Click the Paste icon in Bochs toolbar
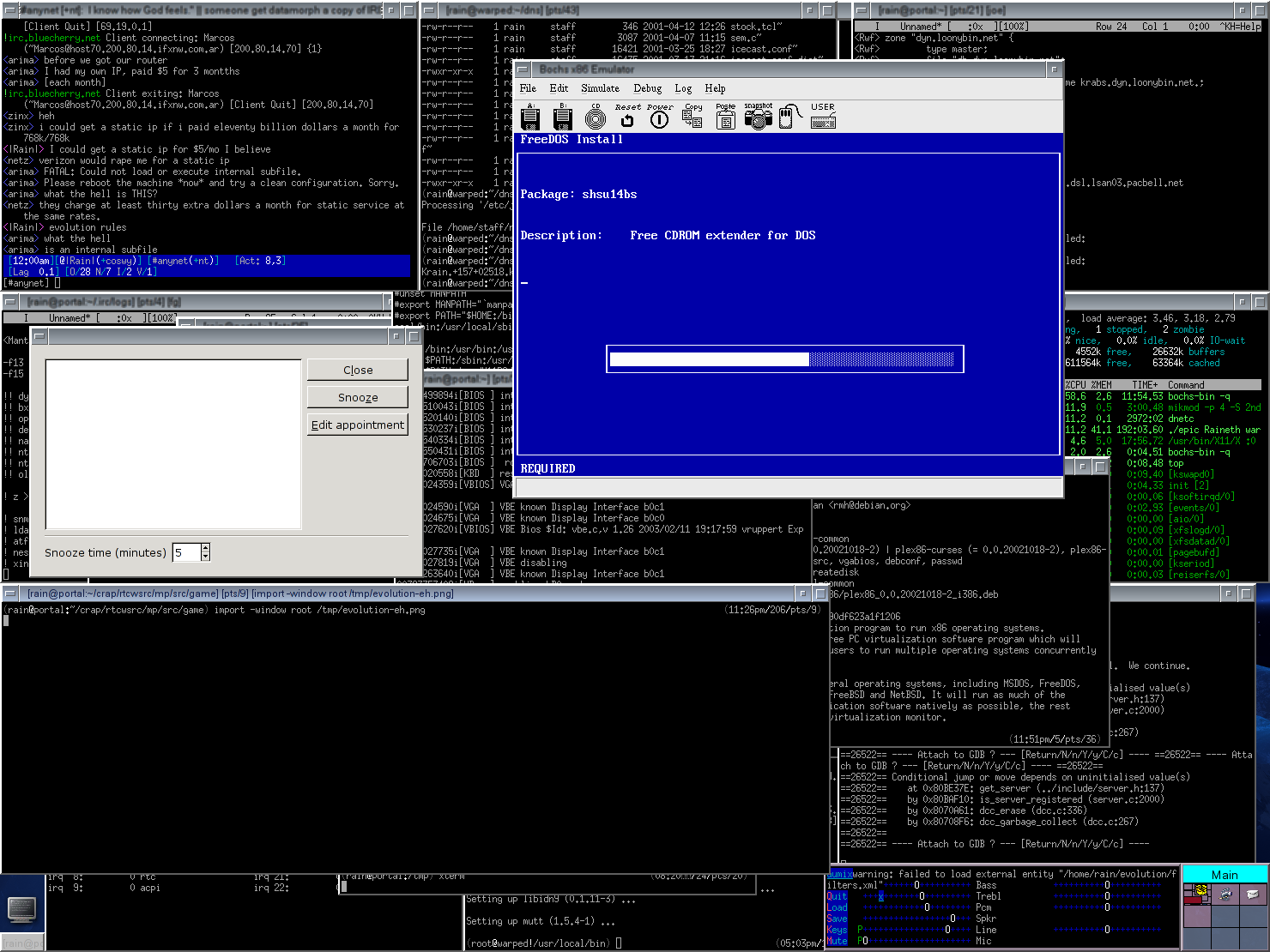The height and width of the screenshot is (952, 1270). tap(725, 117)
